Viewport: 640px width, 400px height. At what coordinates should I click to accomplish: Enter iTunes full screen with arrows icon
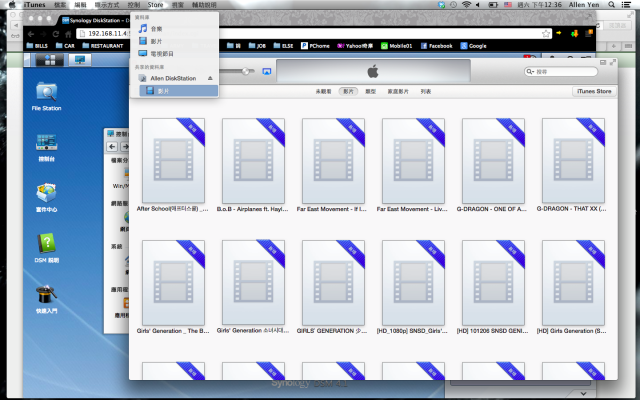(x=612, y=62)
